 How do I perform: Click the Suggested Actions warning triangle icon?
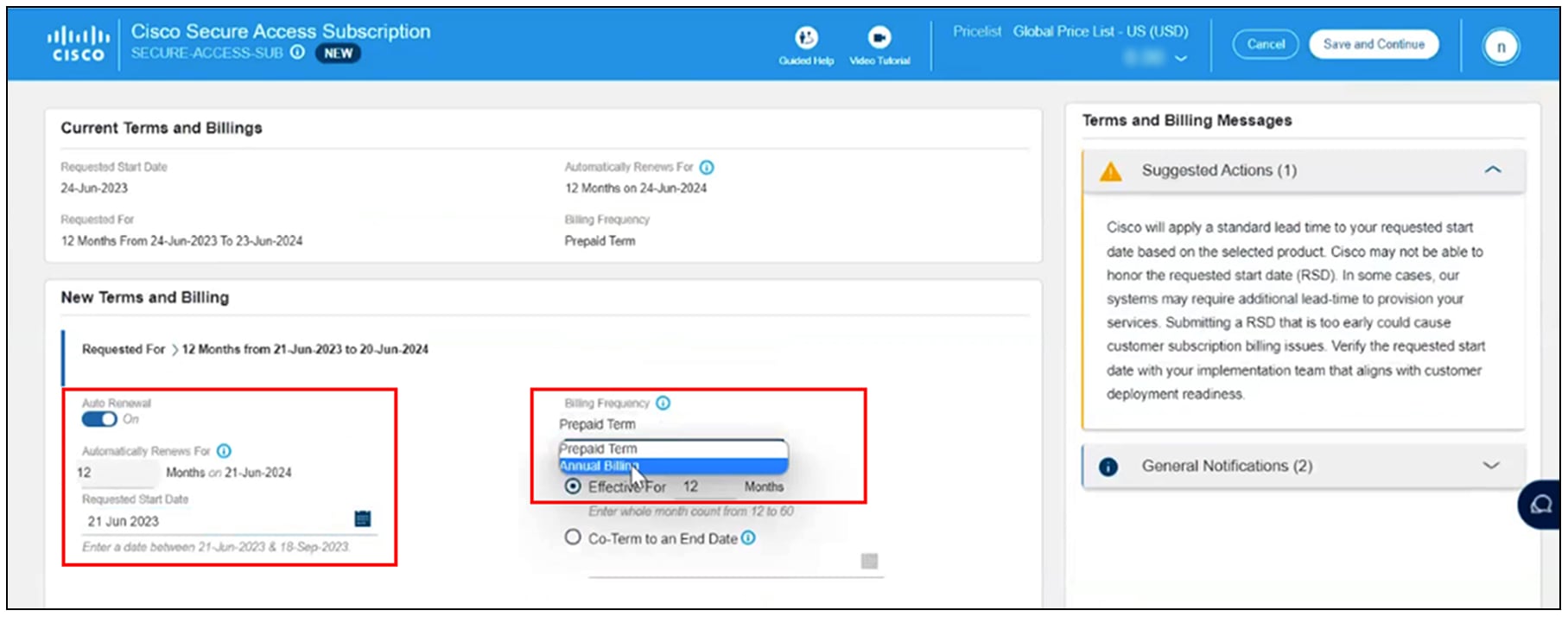coord(1111,171)
